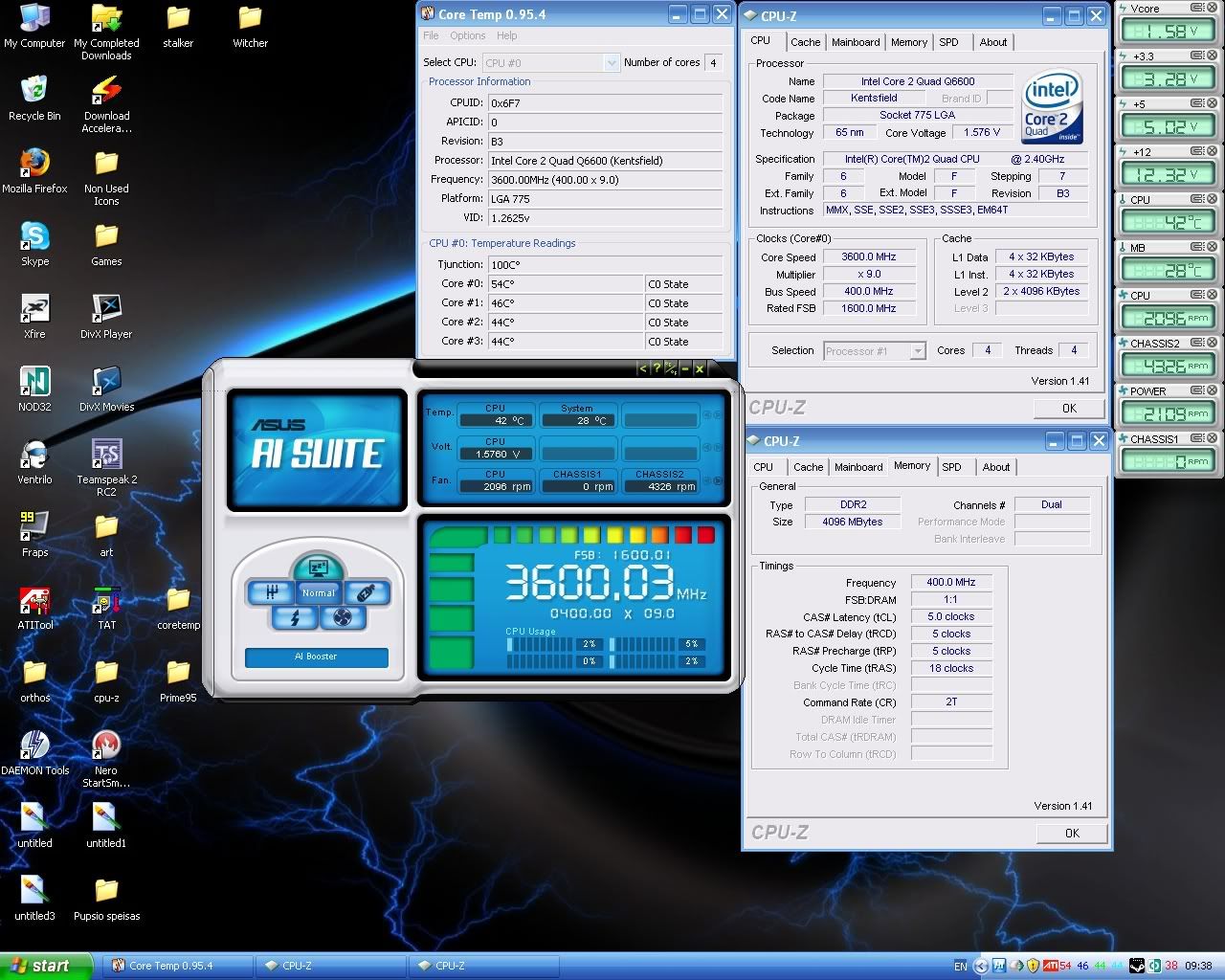This screenshot has height=980, width=1225.
Task: Switch to About tab in upper CPU-Z window
Action: point(993,42)
